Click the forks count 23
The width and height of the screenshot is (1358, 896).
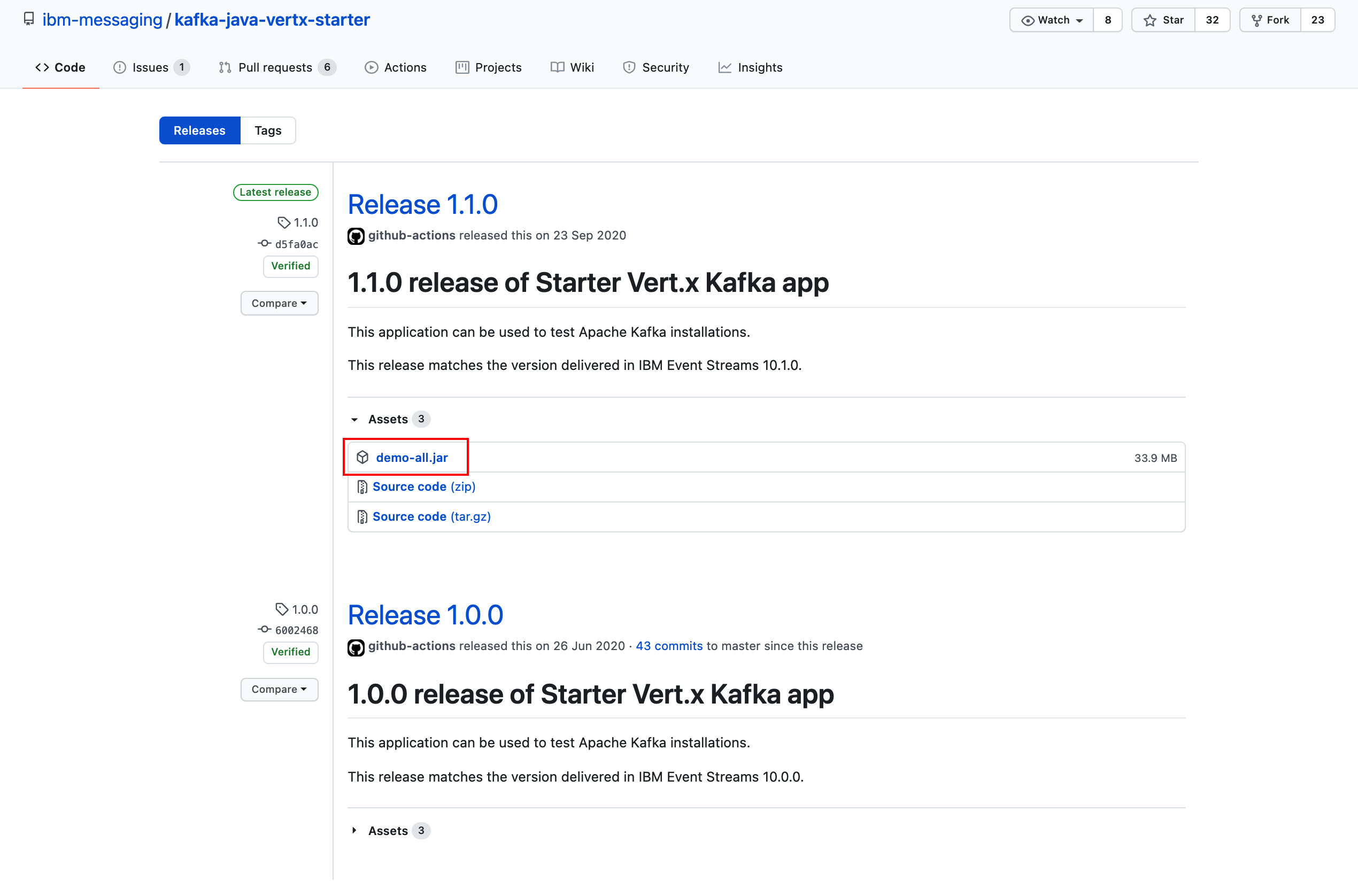click(1317, 20)
